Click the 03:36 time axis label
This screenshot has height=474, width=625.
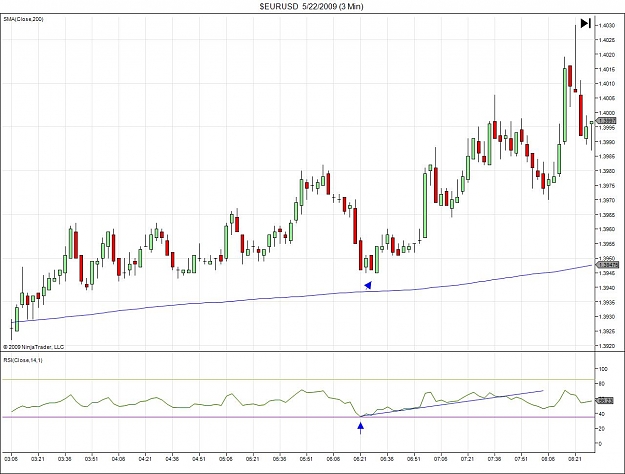(x=65, y=459)
